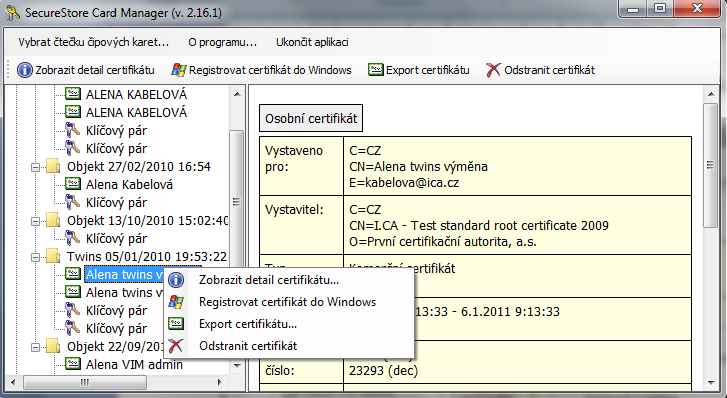Click the red X remove certificate toolbar icon
The image size is (727, 398).
493,70
